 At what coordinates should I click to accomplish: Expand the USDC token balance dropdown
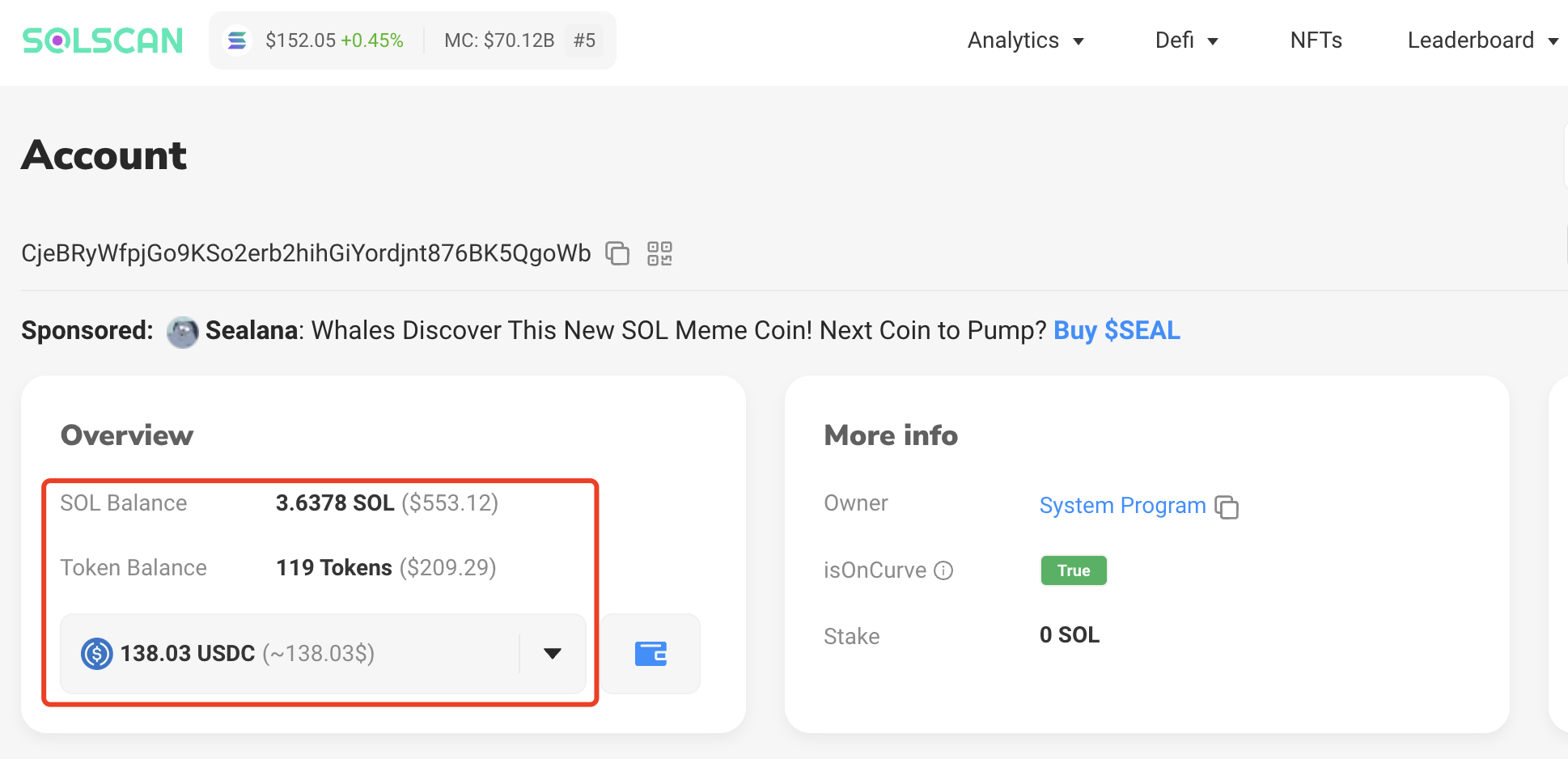[553, 654]
